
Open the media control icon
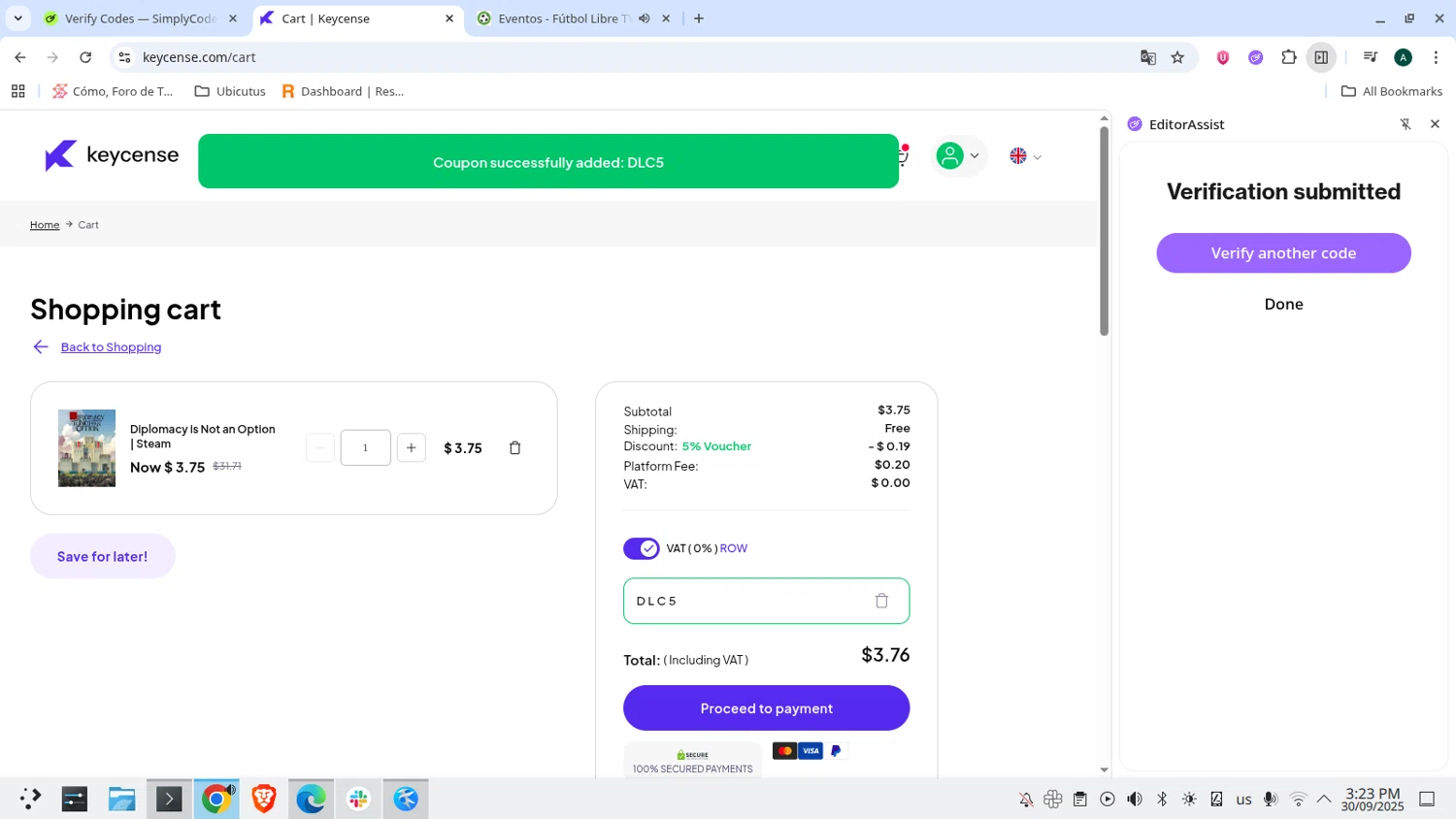click(1371, 57)
